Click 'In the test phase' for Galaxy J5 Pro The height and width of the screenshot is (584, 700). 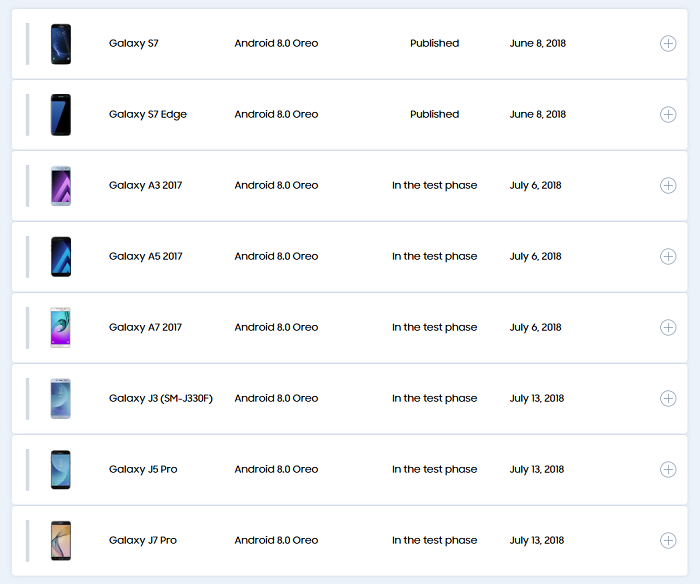(434, 469)
